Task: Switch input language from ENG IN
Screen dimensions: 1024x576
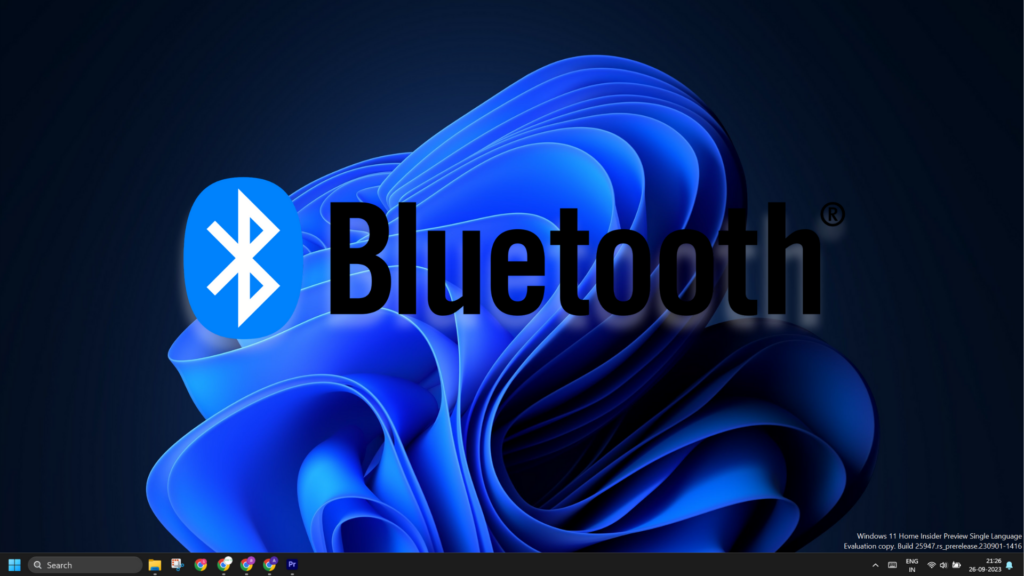Action: (x=911, y=564)
